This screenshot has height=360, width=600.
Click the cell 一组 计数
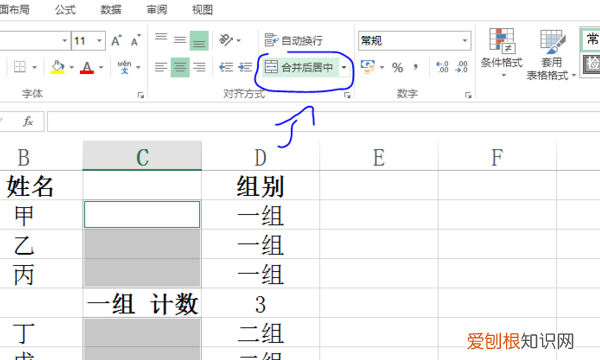coord(142,303)
